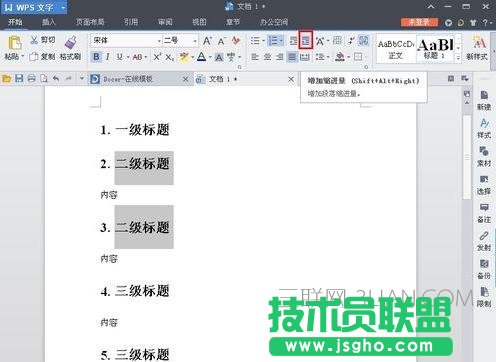The height and width of the screenshot is (362, 496).
Task: Click the Paste (粘贴) clipboard icon
Action: (x=14, y=43)
